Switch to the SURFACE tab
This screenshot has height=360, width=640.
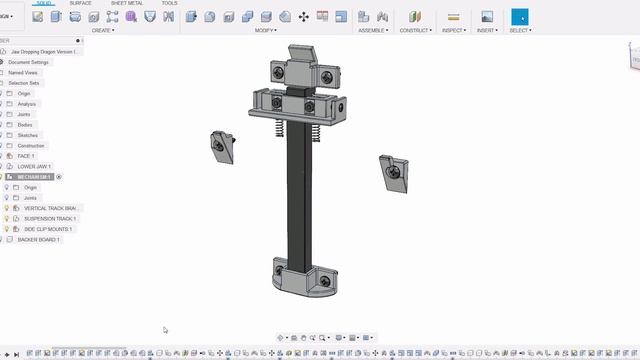pos(80,3)
